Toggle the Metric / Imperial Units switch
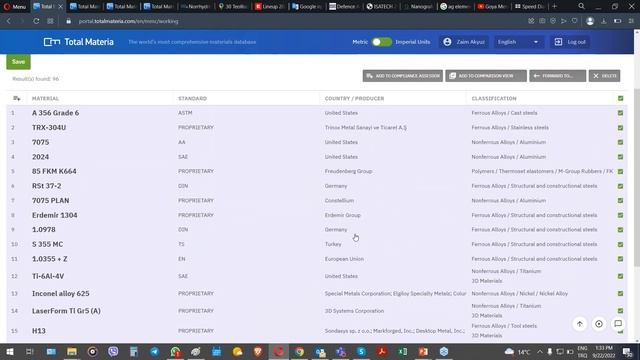 (x=382, y=42)
